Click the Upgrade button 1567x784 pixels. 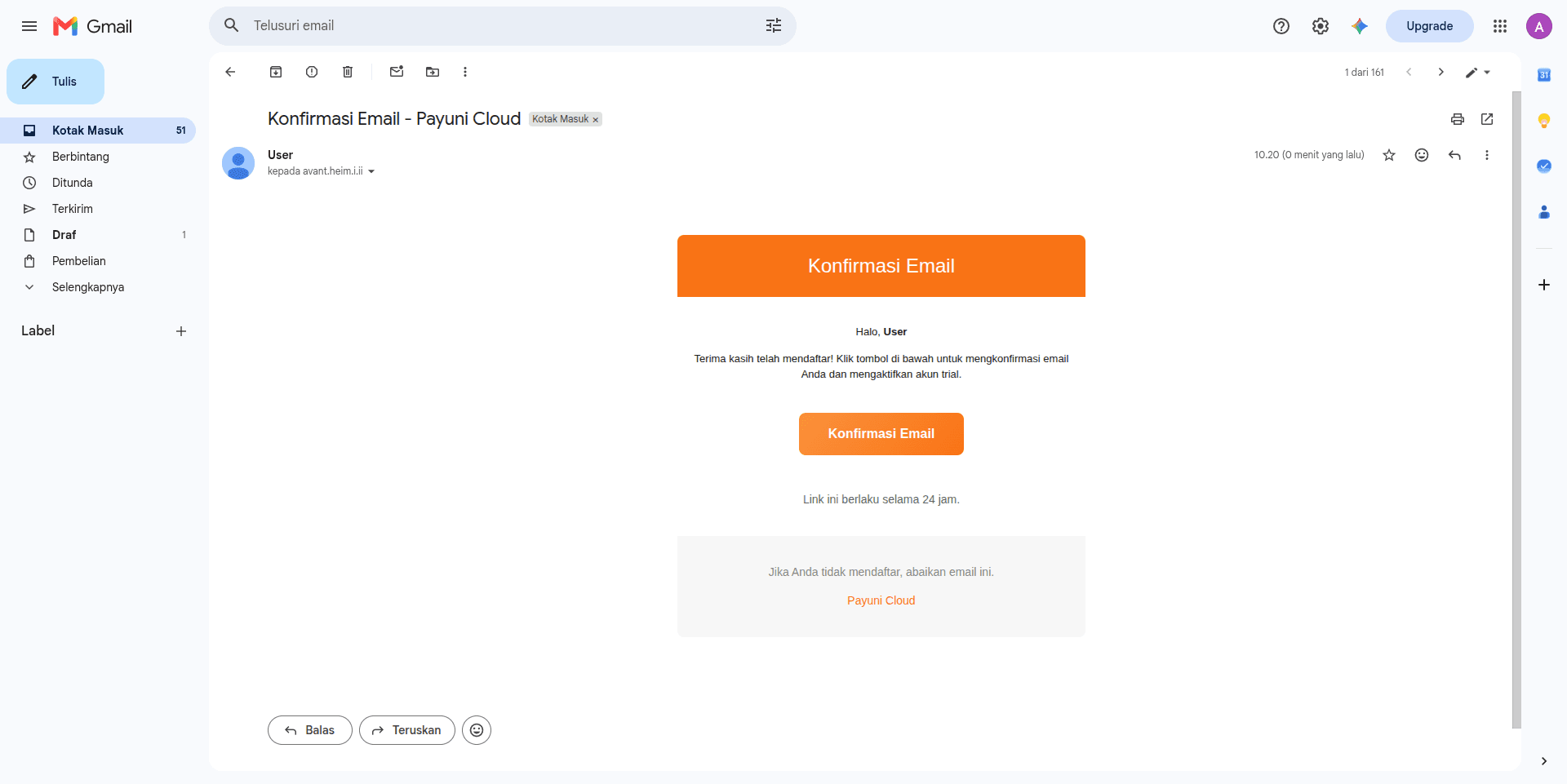[x=1429, y=26]
